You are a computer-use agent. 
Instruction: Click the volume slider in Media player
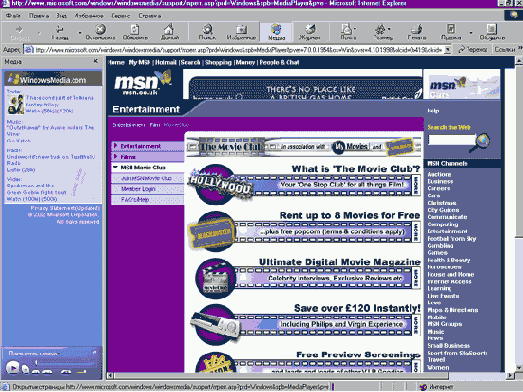[x=82, y=371]
